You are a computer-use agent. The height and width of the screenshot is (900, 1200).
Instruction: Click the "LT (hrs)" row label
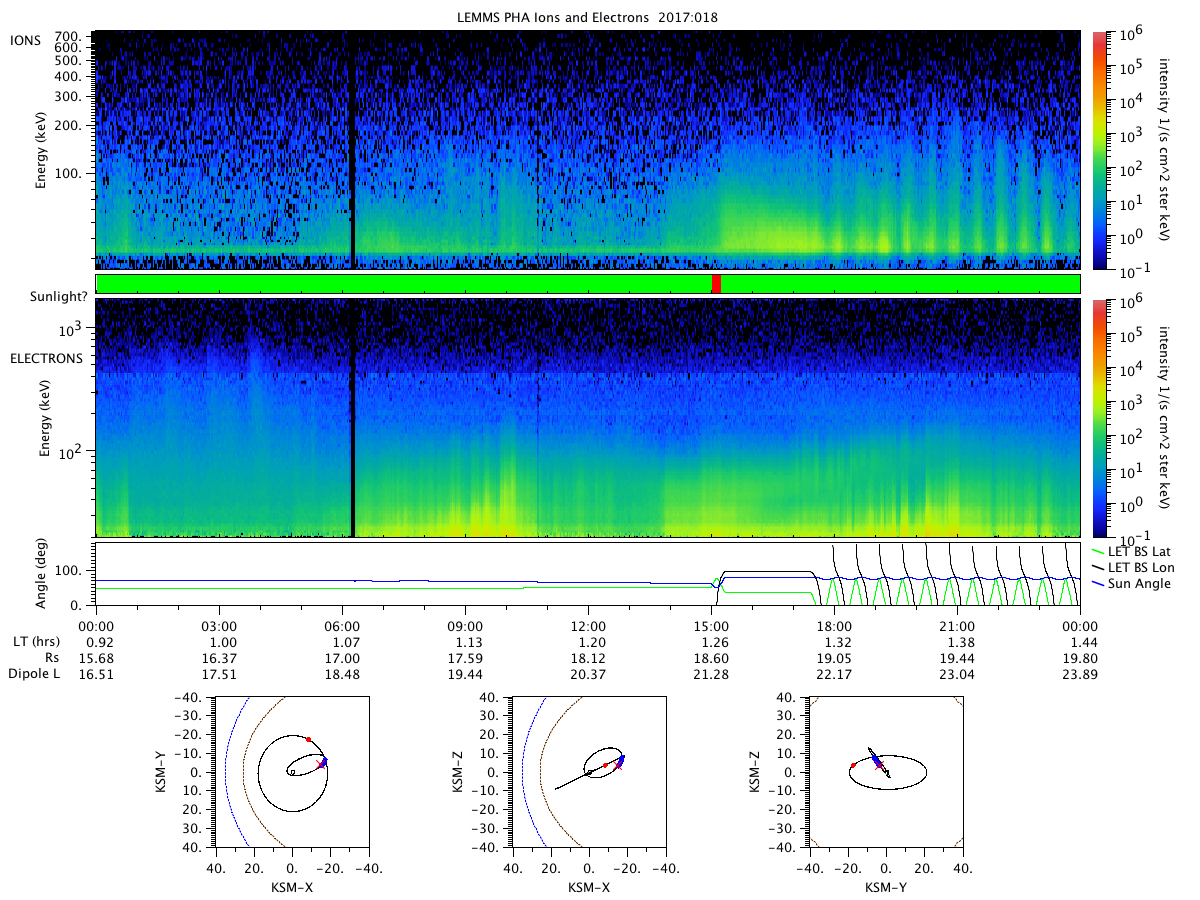37,641
